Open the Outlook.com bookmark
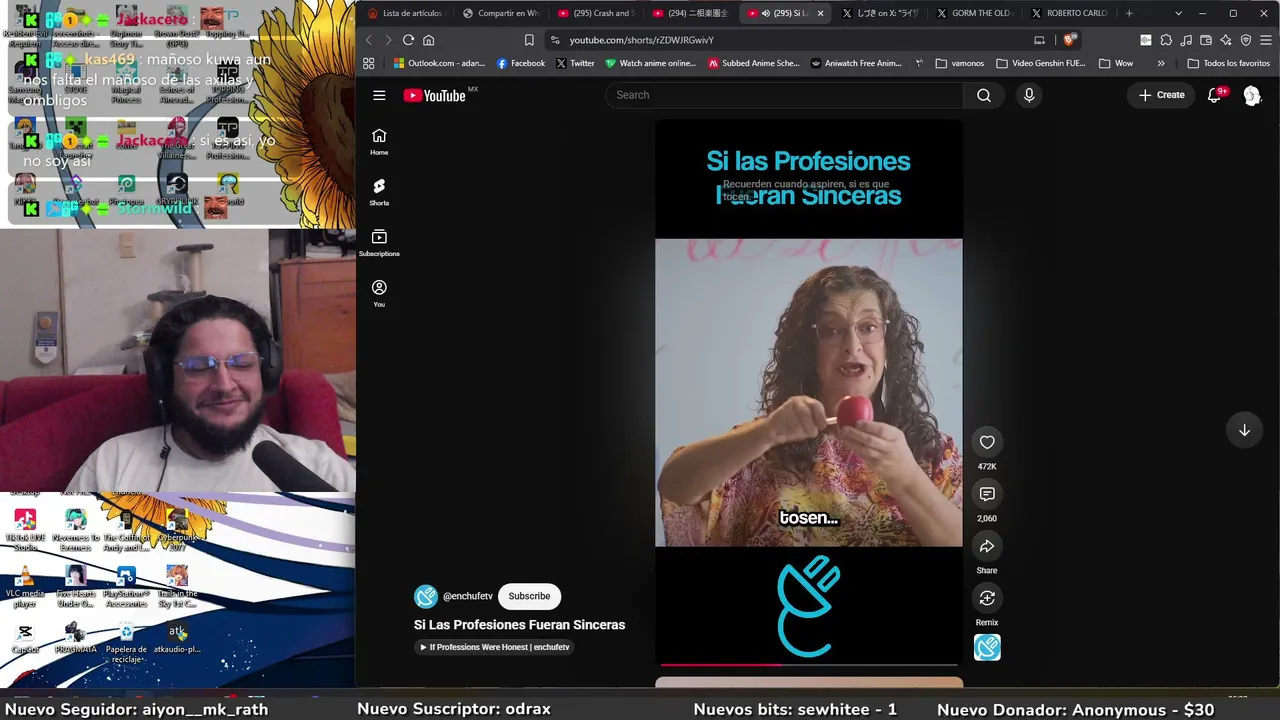Image resolution: width=1280 pixels, height=720 pixels. (x=439, y=63)
